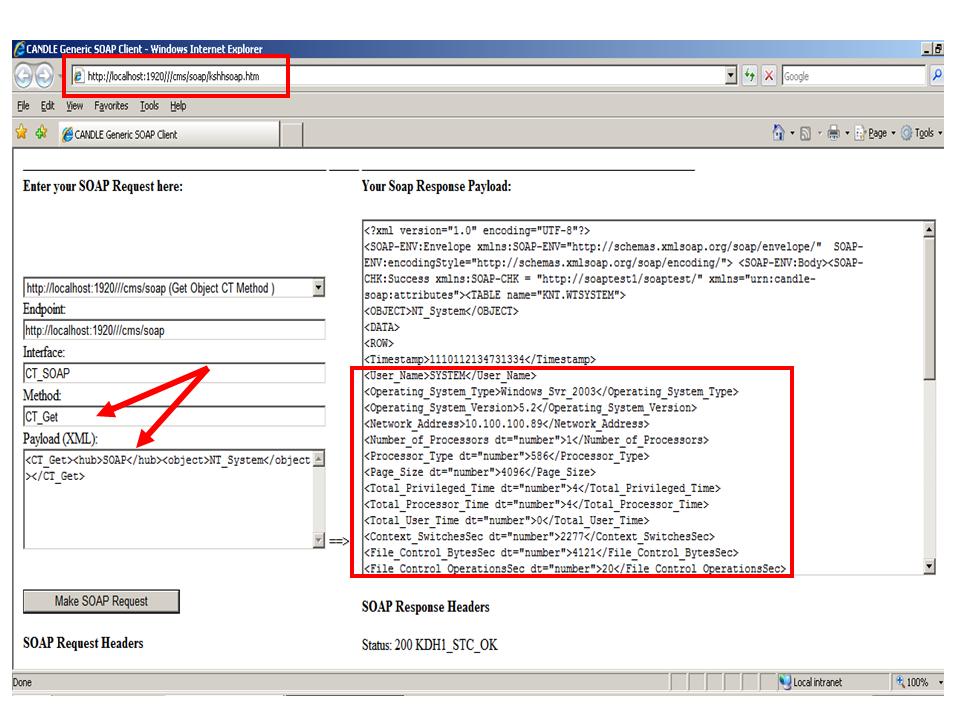Click Internet Explorer logo in title bar

point(19,48)
